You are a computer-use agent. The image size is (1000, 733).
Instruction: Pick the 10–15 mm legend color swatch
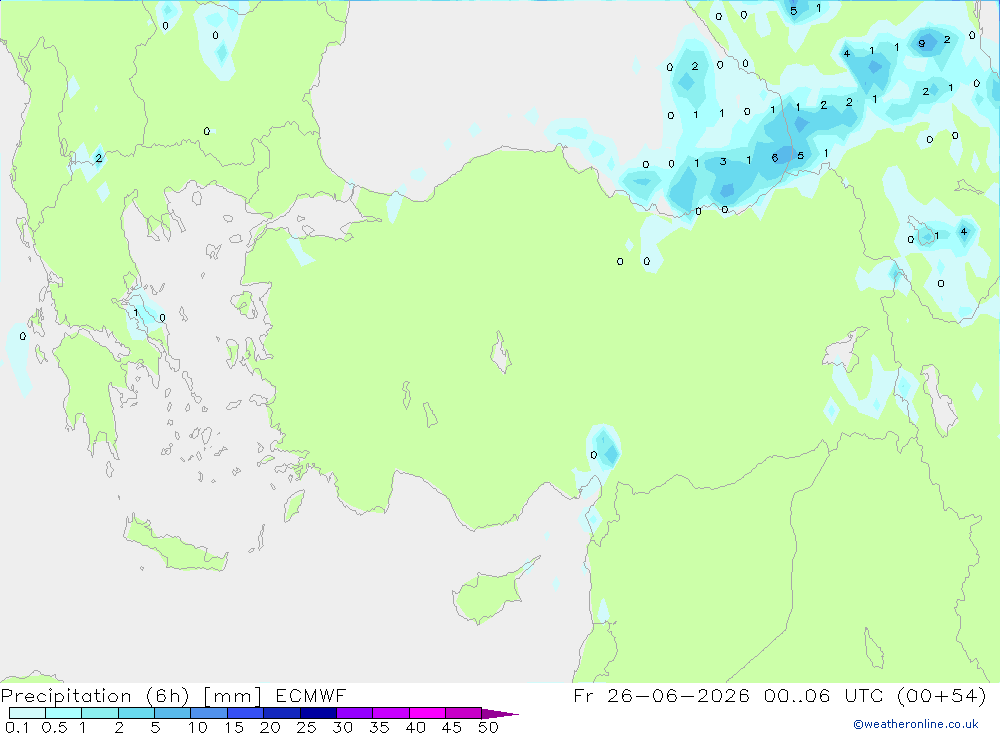pos(209,713)
